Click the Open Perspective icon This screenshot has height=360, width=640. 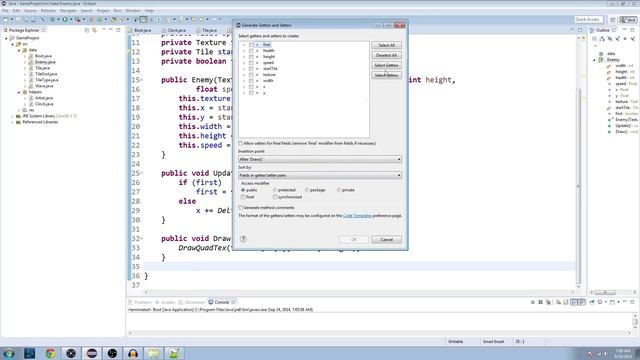pyautogui.click(x=613, y=19)
